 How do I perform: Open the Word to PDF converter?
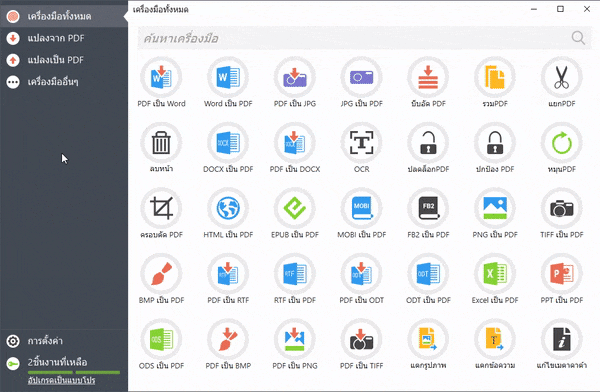228,78
